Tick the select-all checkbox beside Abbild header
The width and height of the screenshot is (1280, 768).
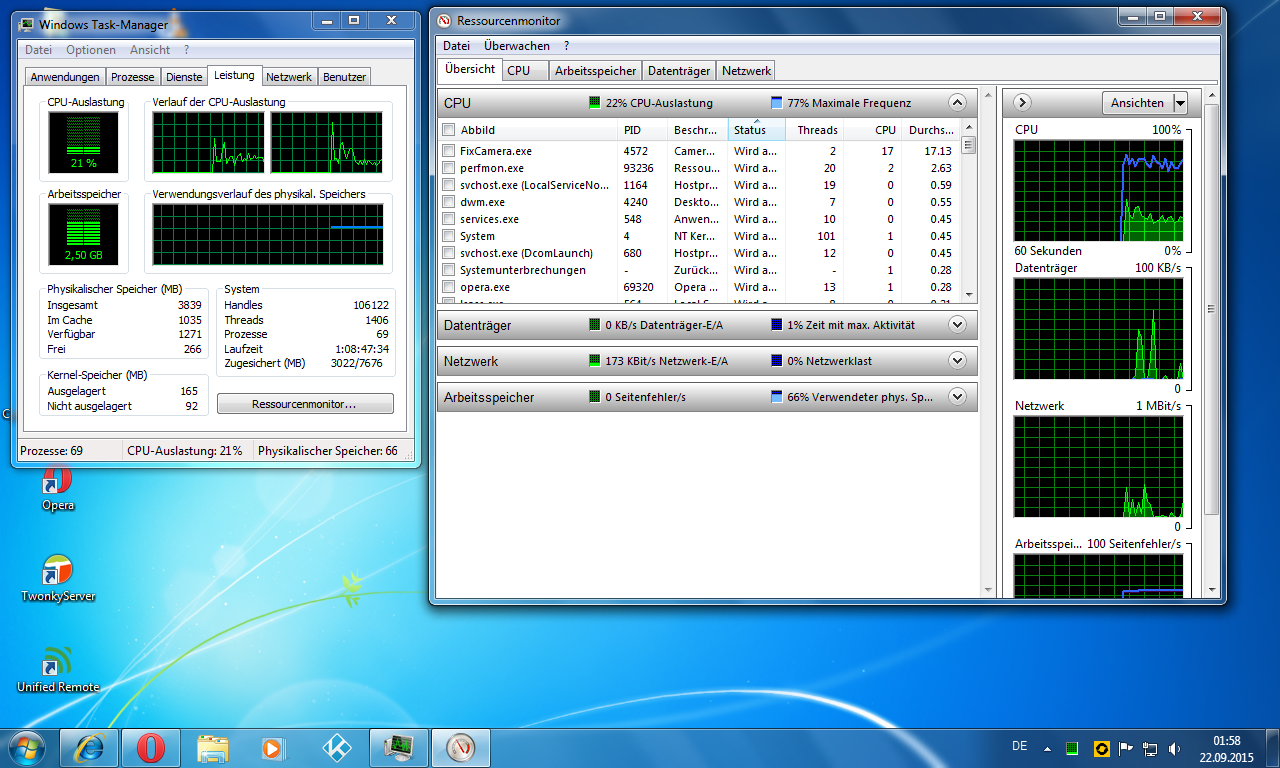448,130
